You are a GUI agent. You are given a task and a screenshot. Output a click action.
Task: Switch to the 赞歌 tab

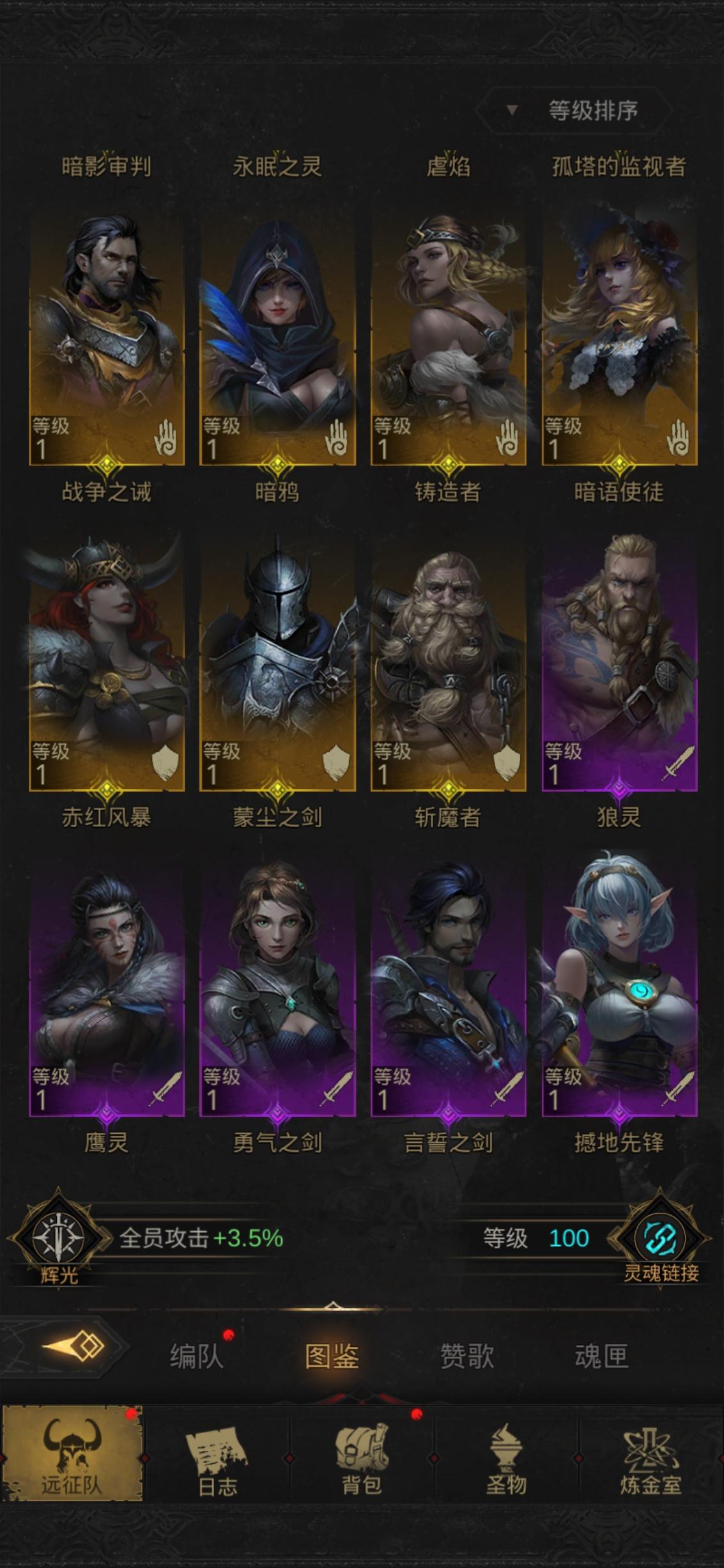467,1355
